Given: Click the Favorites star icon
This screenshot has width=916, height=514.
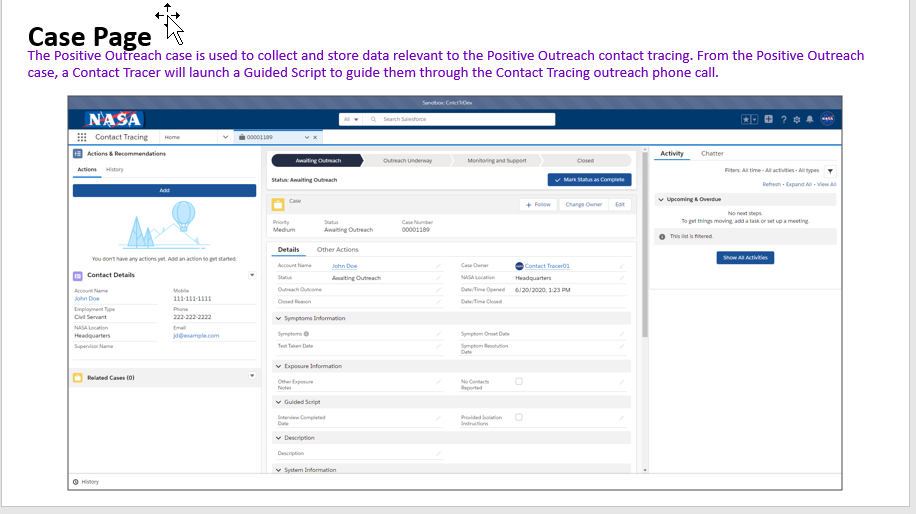Looking at the screenshot, I should (746, 119).
